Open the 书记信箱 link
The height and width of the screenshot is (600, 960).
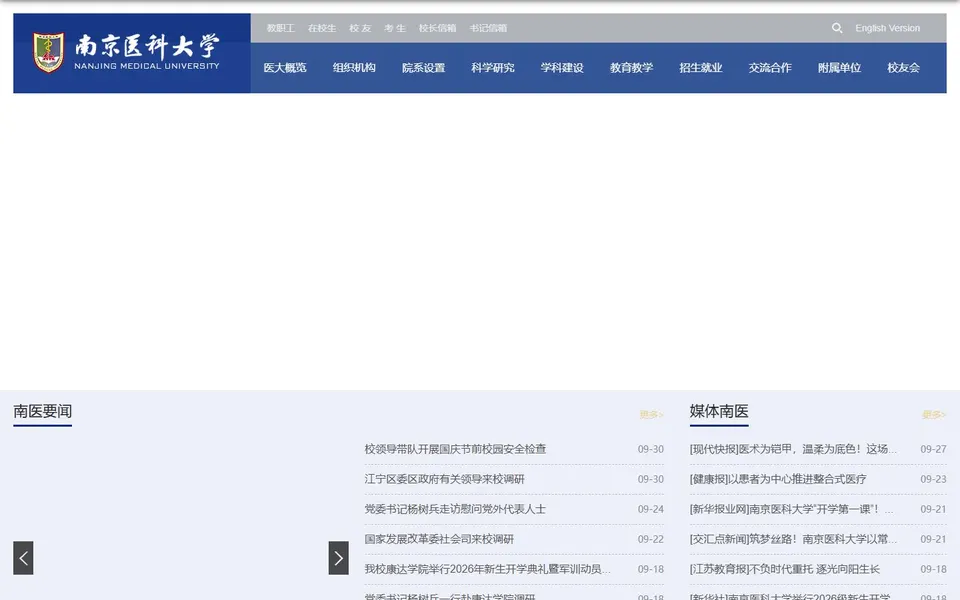[x=488, y=28]
